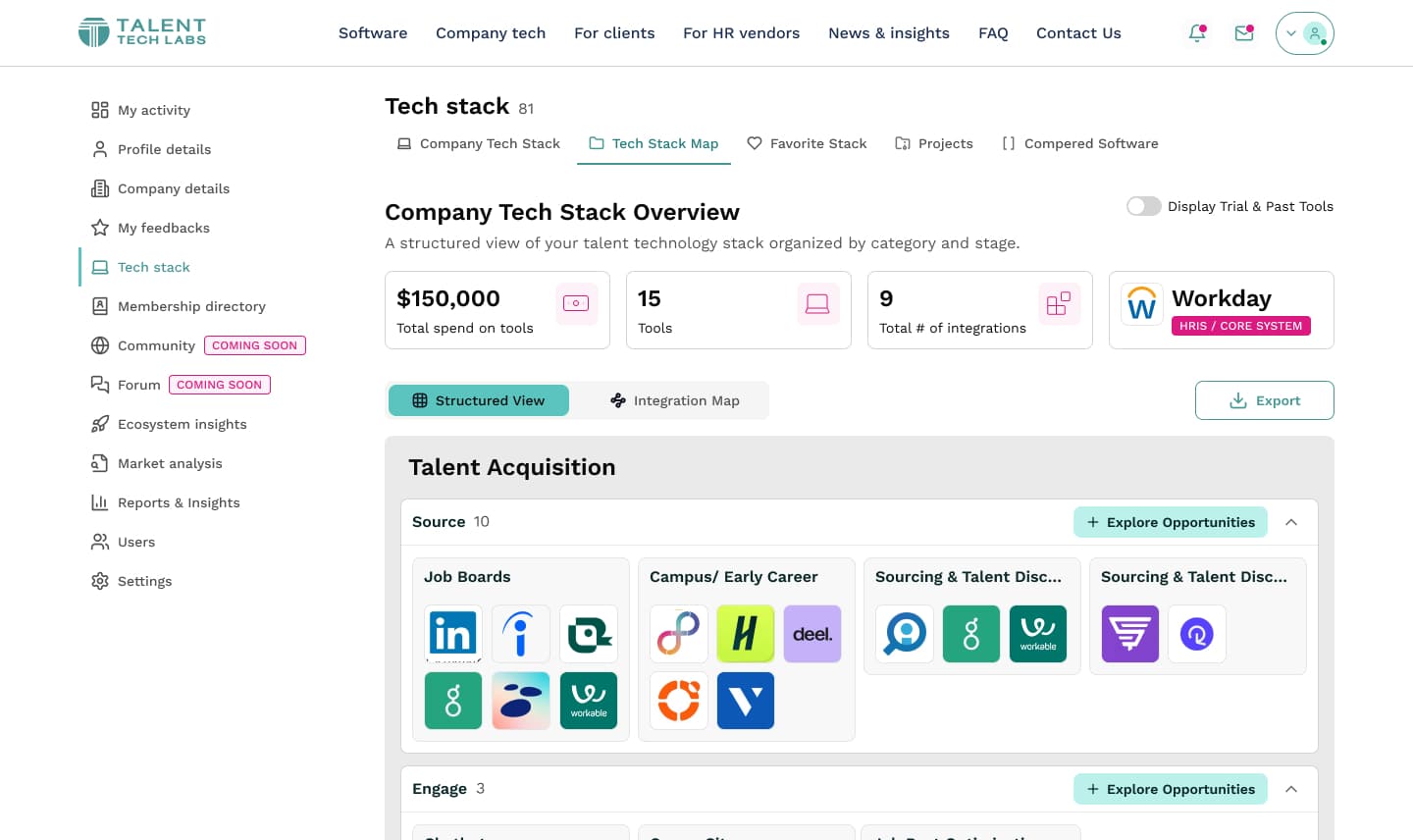Open the Contact Us menu item

click(x=1078, y=32)
